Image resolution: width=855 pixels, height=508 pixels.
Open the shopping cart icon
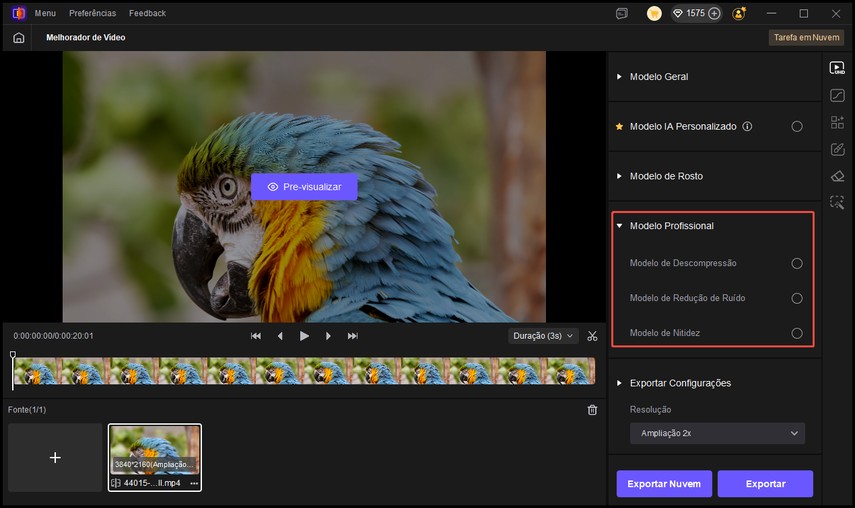tap(654, 14)
